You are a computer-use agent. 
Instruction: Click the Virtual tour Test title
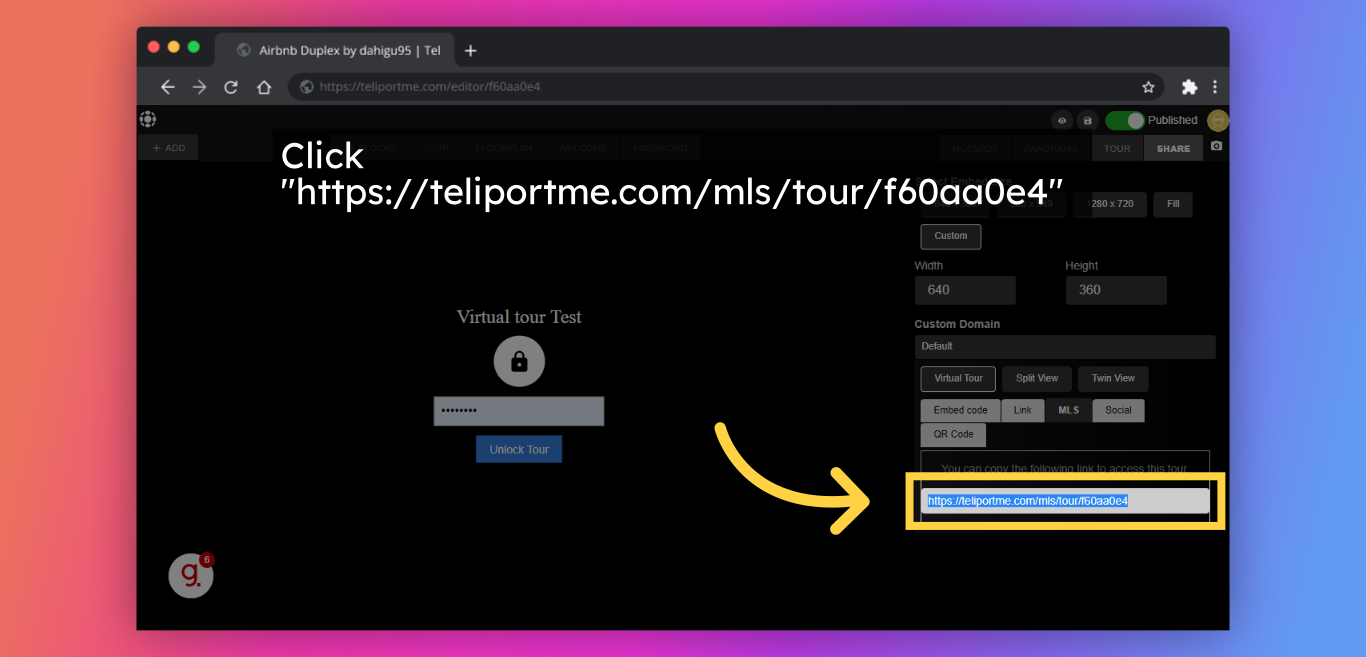click(x=519, y=316)
